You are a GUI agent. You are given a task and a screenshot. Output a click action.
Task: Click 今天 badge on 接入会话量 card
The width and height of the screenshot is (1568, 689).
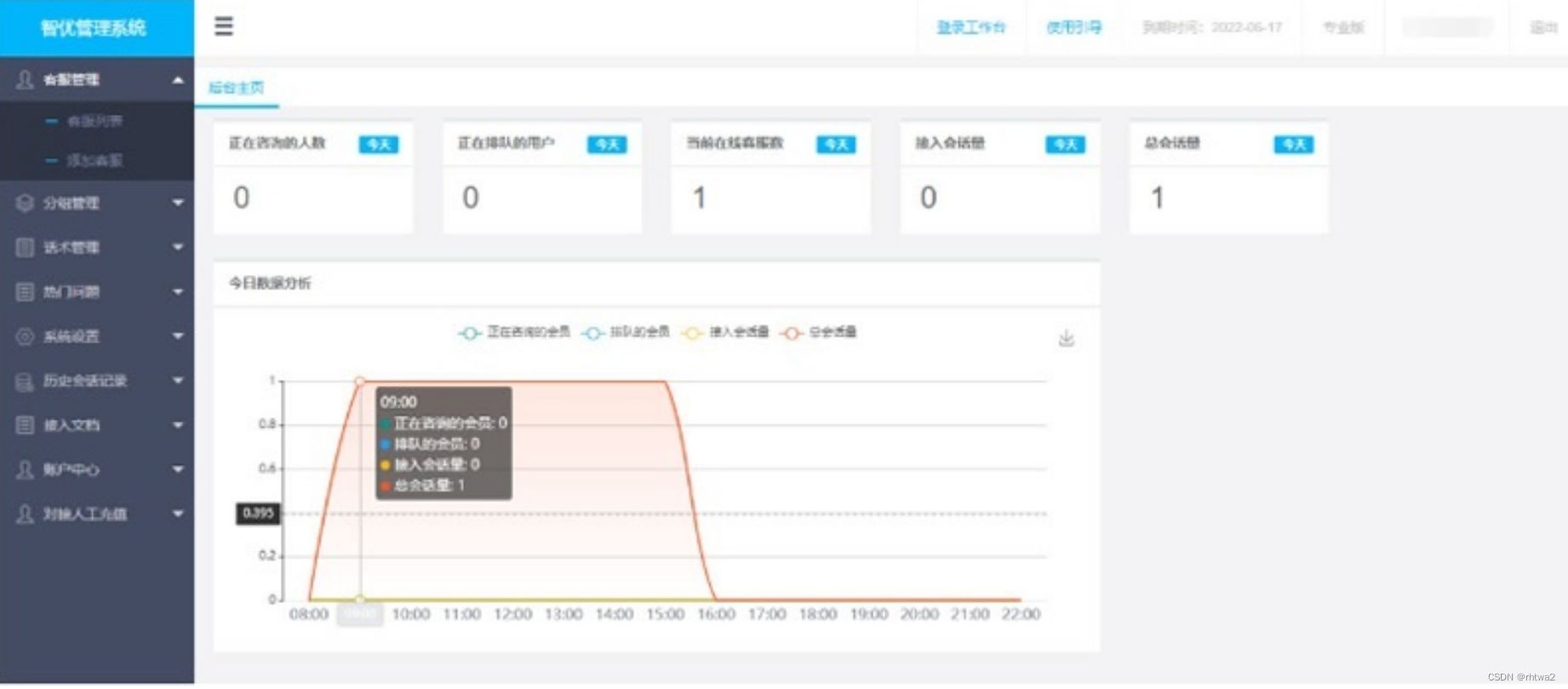[x=1065, y=144]
